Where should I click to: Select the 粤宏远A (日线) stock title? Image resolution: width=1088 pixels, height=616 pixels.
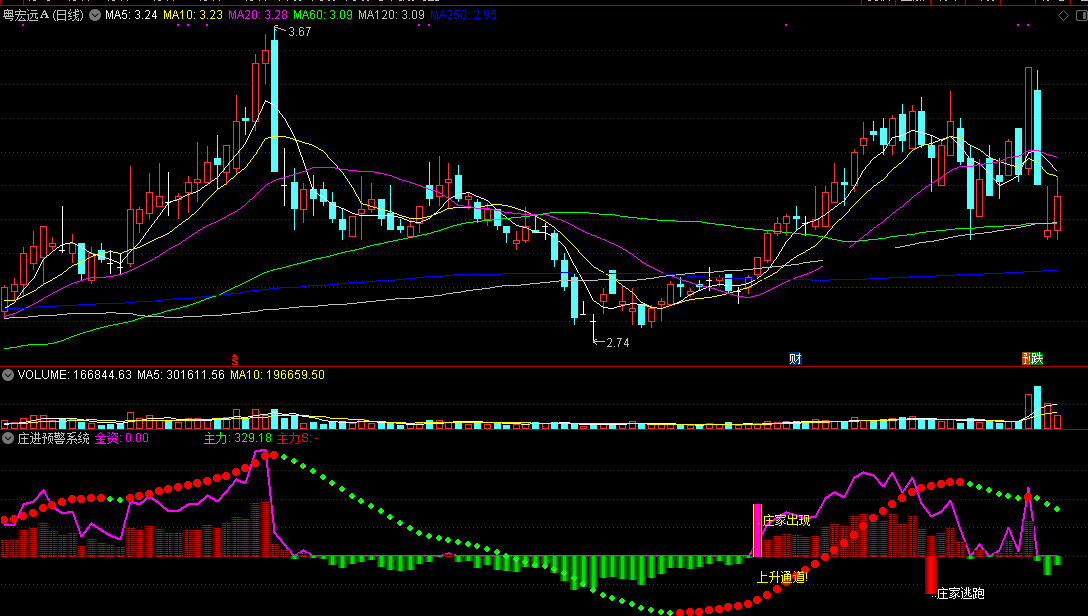43,15
